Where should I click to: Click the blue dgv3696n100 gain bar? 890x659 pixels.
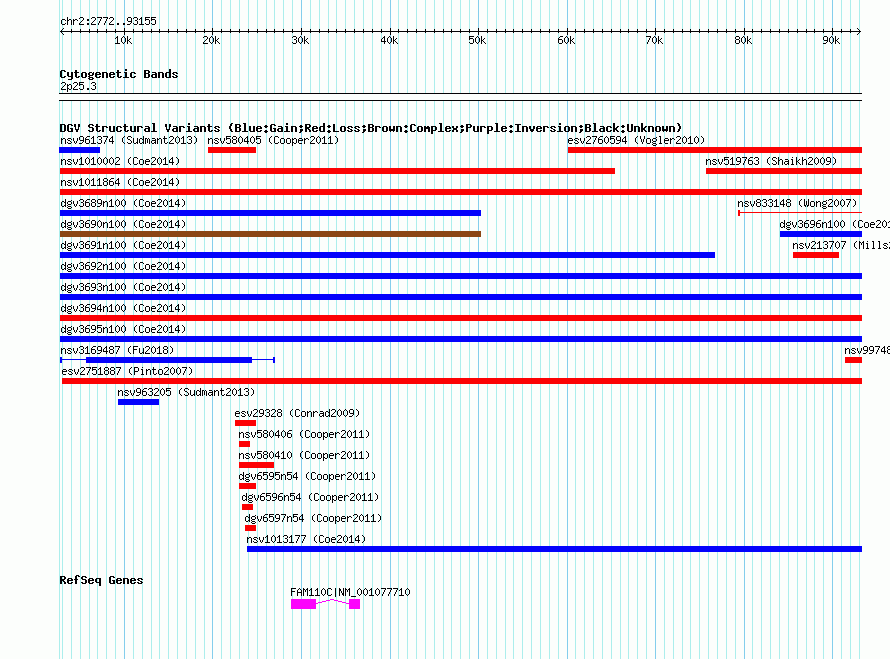click(x=821, y=234)
